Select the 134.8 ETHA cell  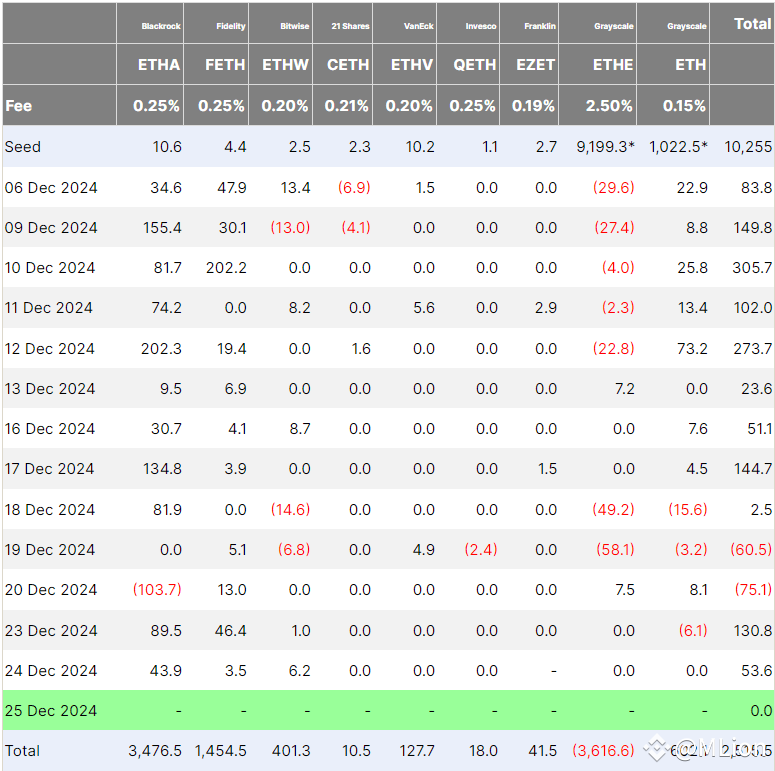(x=162, y=469)
